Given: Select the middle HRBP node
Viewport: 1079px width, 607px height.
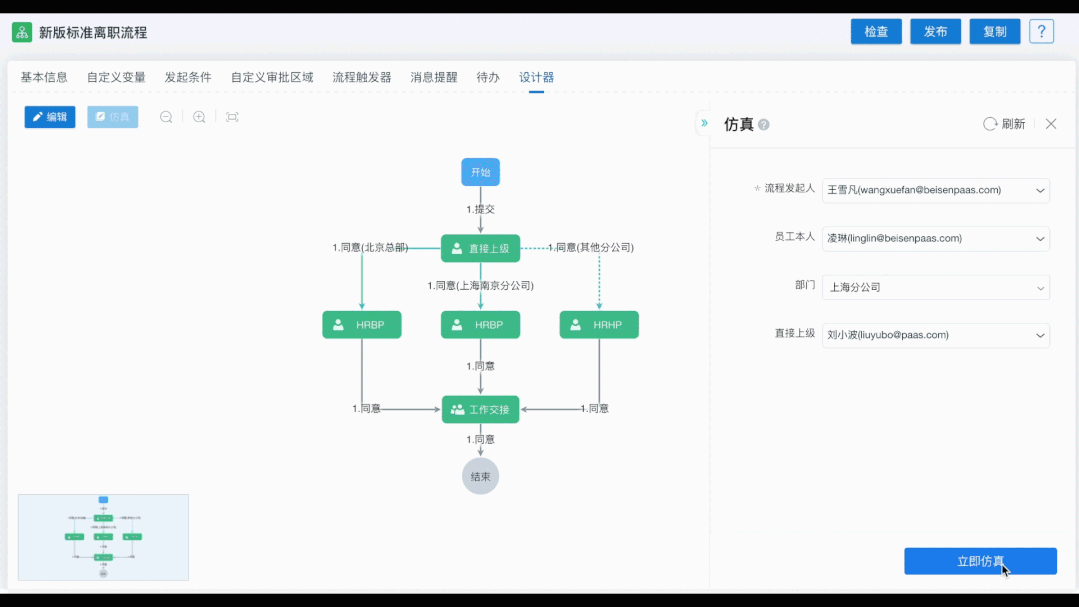Looking at the screenshot, I should (480, 325).
